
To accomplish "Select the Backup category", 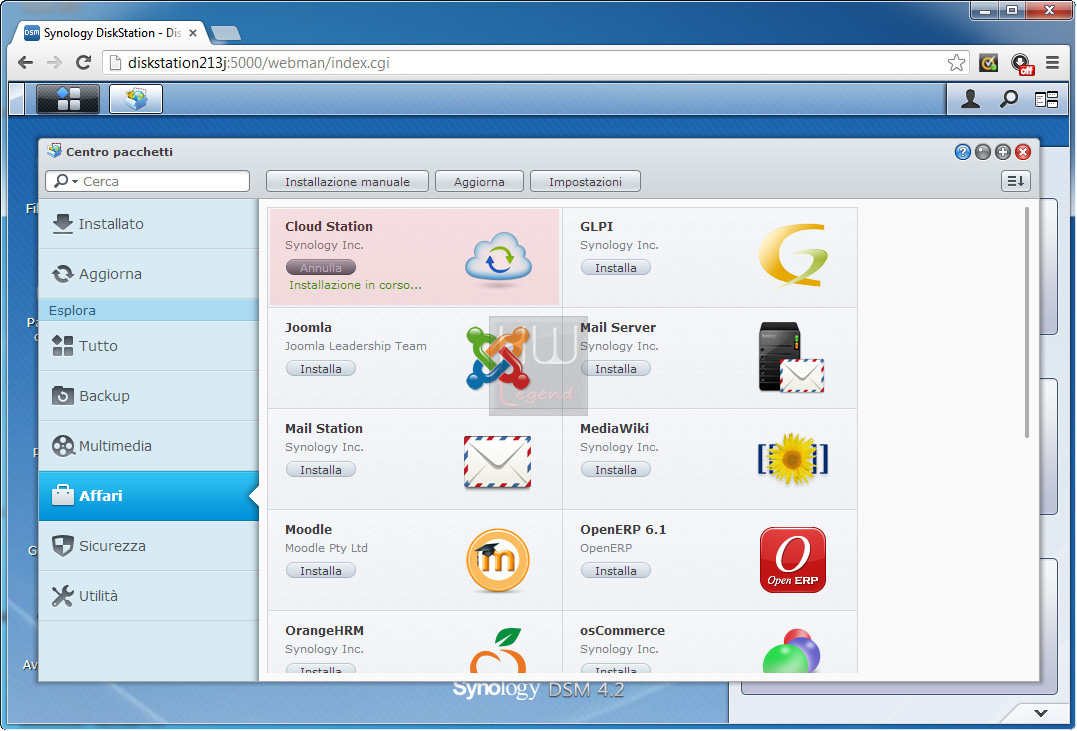I will [148, 396].
